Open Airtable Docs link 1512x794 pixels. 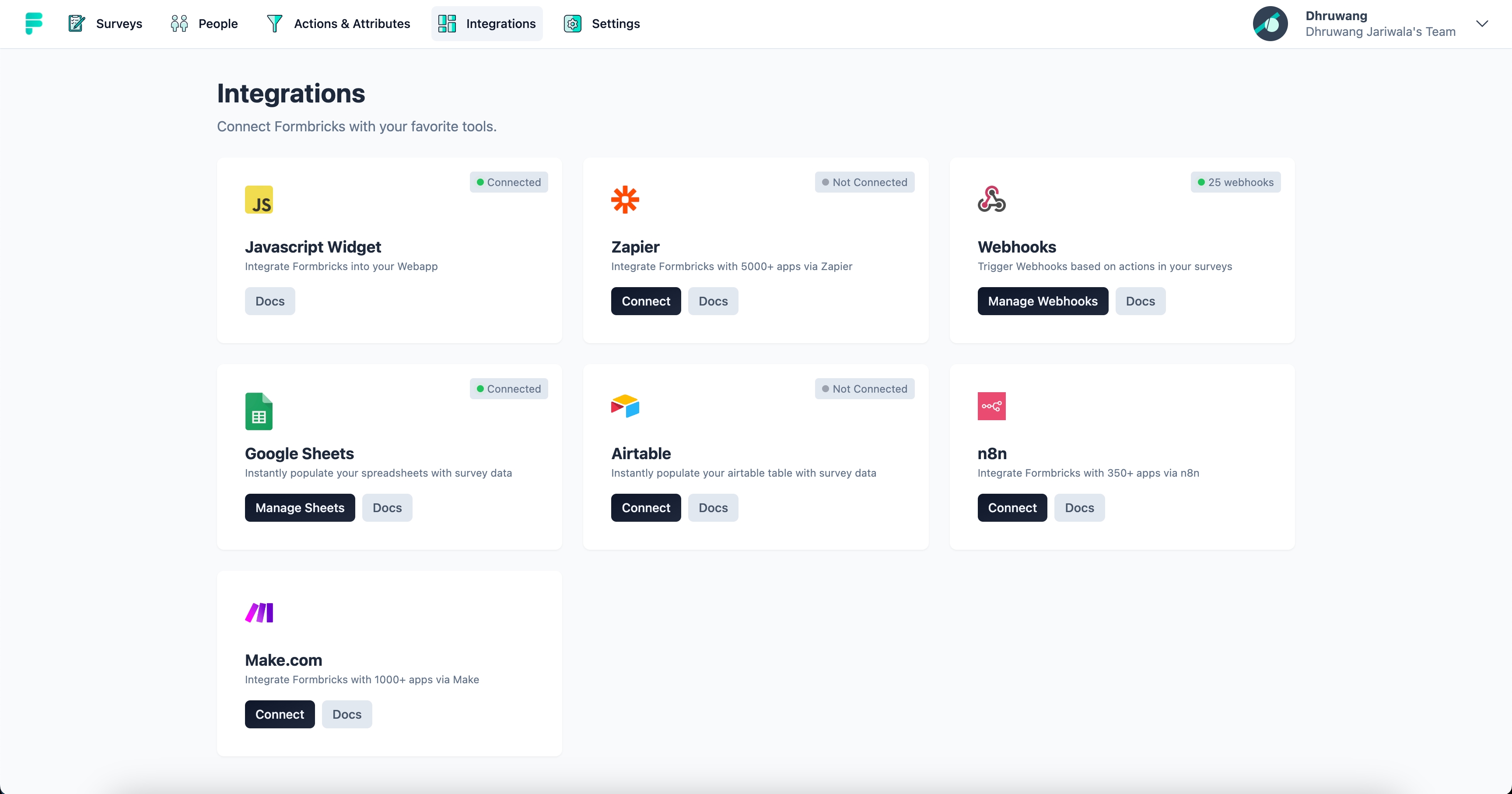(713, 507)
